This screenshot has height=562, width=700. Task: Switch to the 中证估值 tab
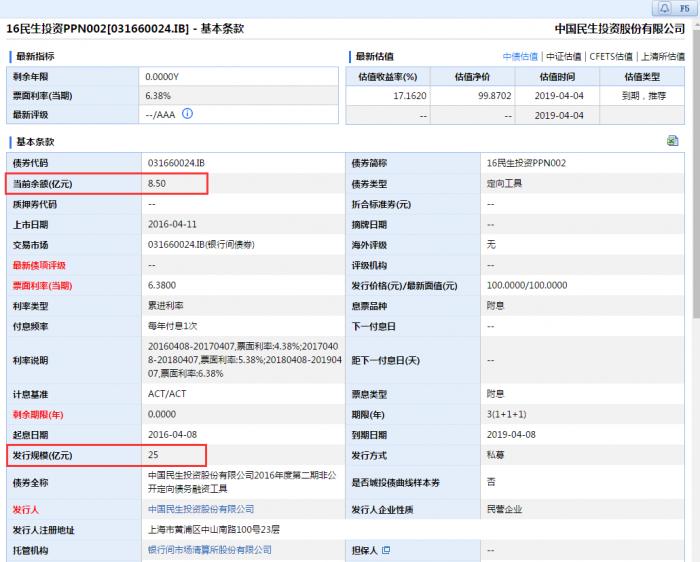point(563,57)
